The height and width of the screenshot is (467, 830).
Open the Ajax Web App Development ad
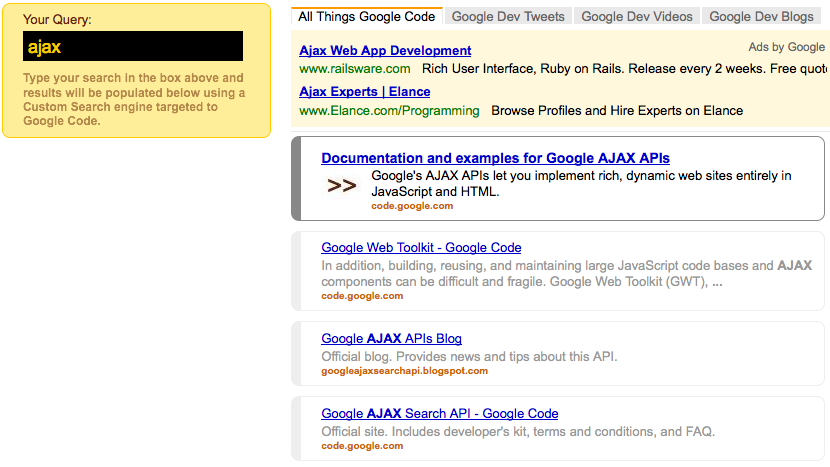(385, 50)
